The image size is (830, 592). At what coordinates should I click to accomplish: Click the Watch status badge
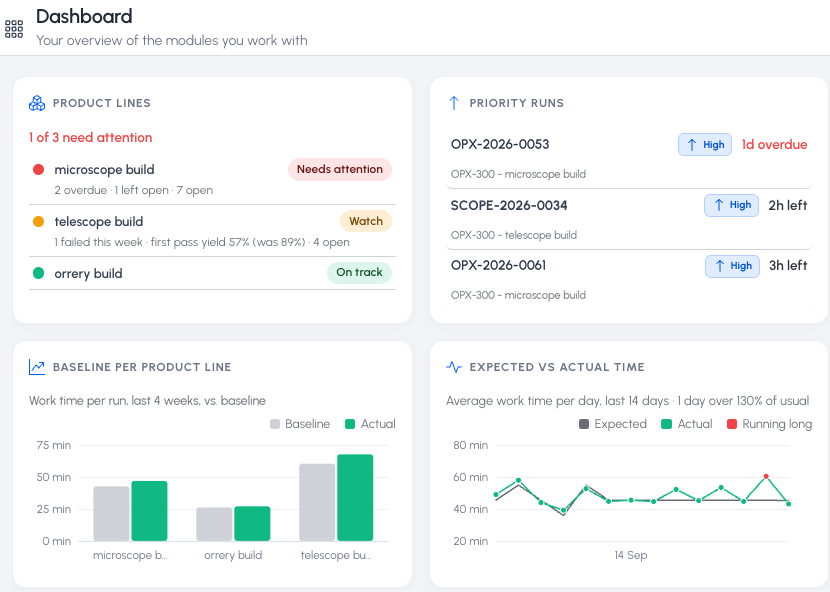[366, 221]
